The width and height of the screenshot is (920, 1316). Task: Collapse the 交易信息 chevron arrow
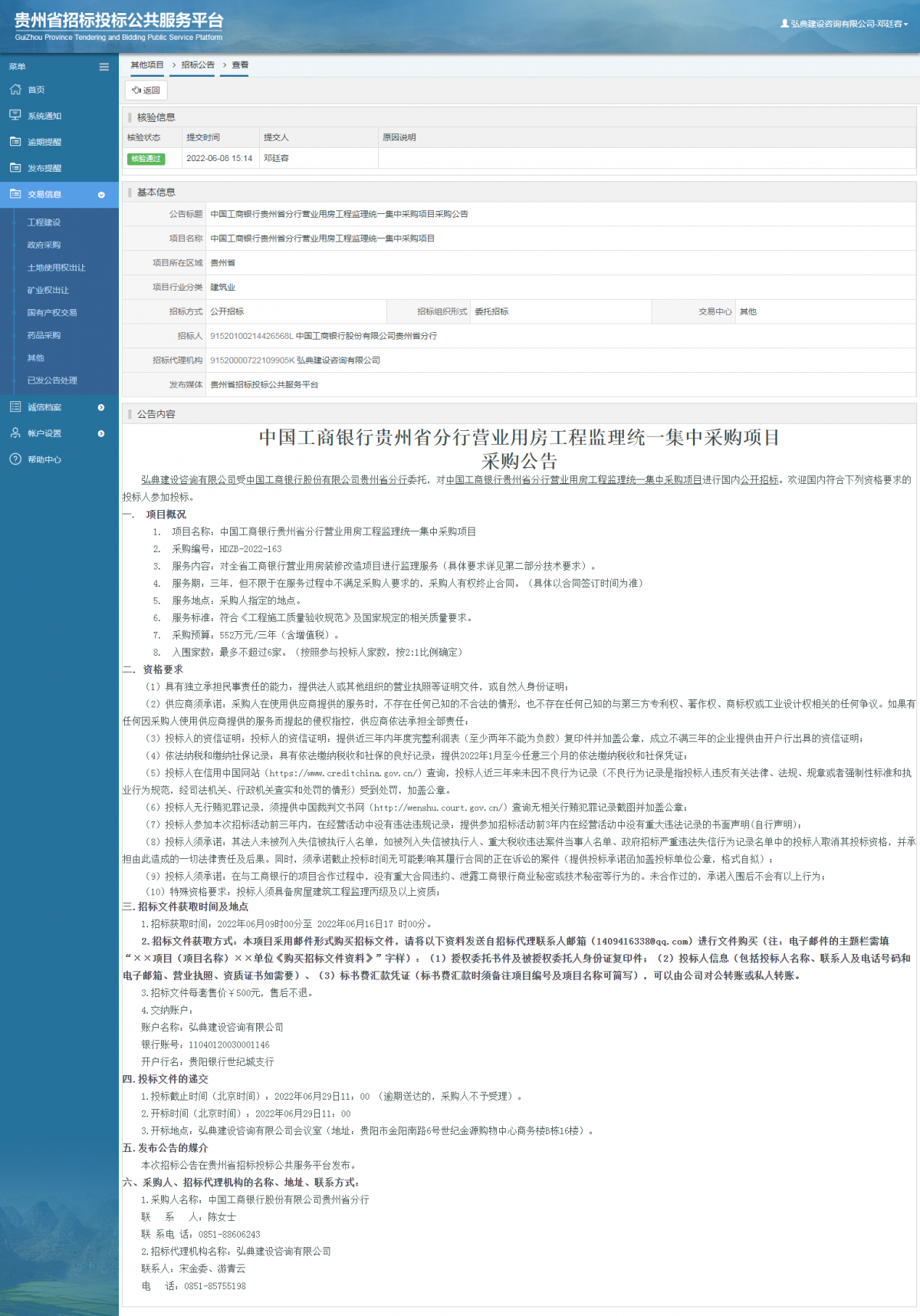click(101, 195)
